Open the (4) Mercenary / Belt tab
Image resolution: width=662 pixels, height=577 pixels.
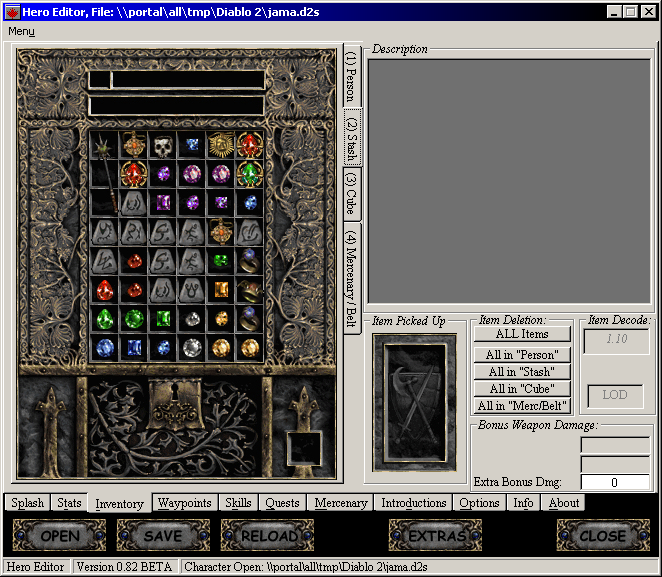point(351,278)
